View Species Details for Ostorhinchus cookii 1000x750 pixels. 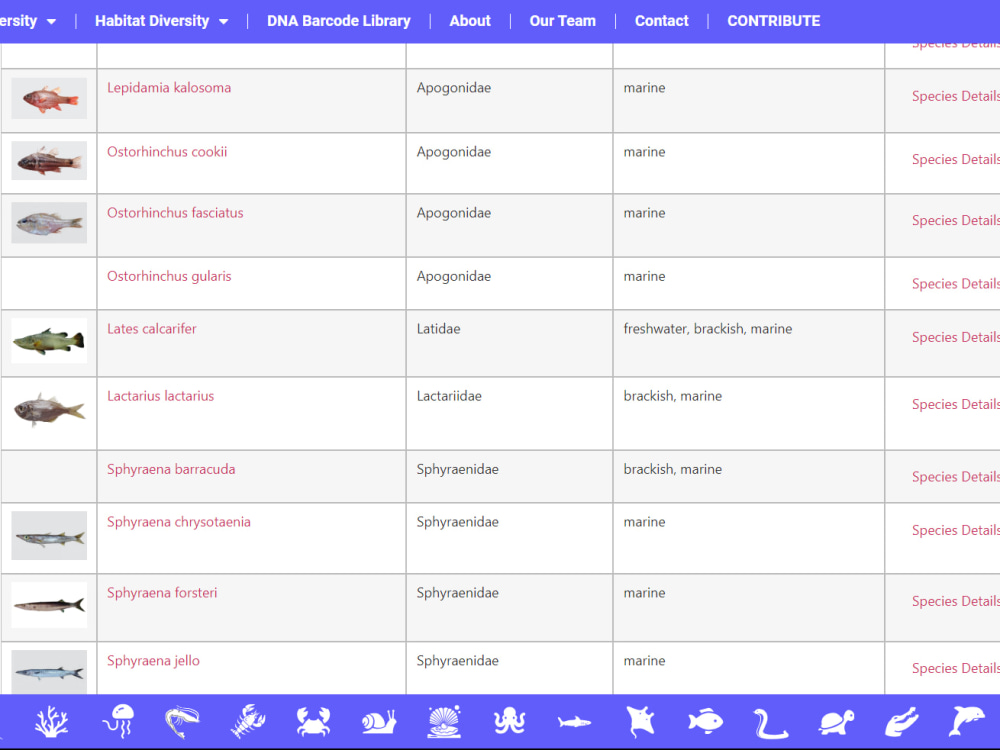(955, 159)
